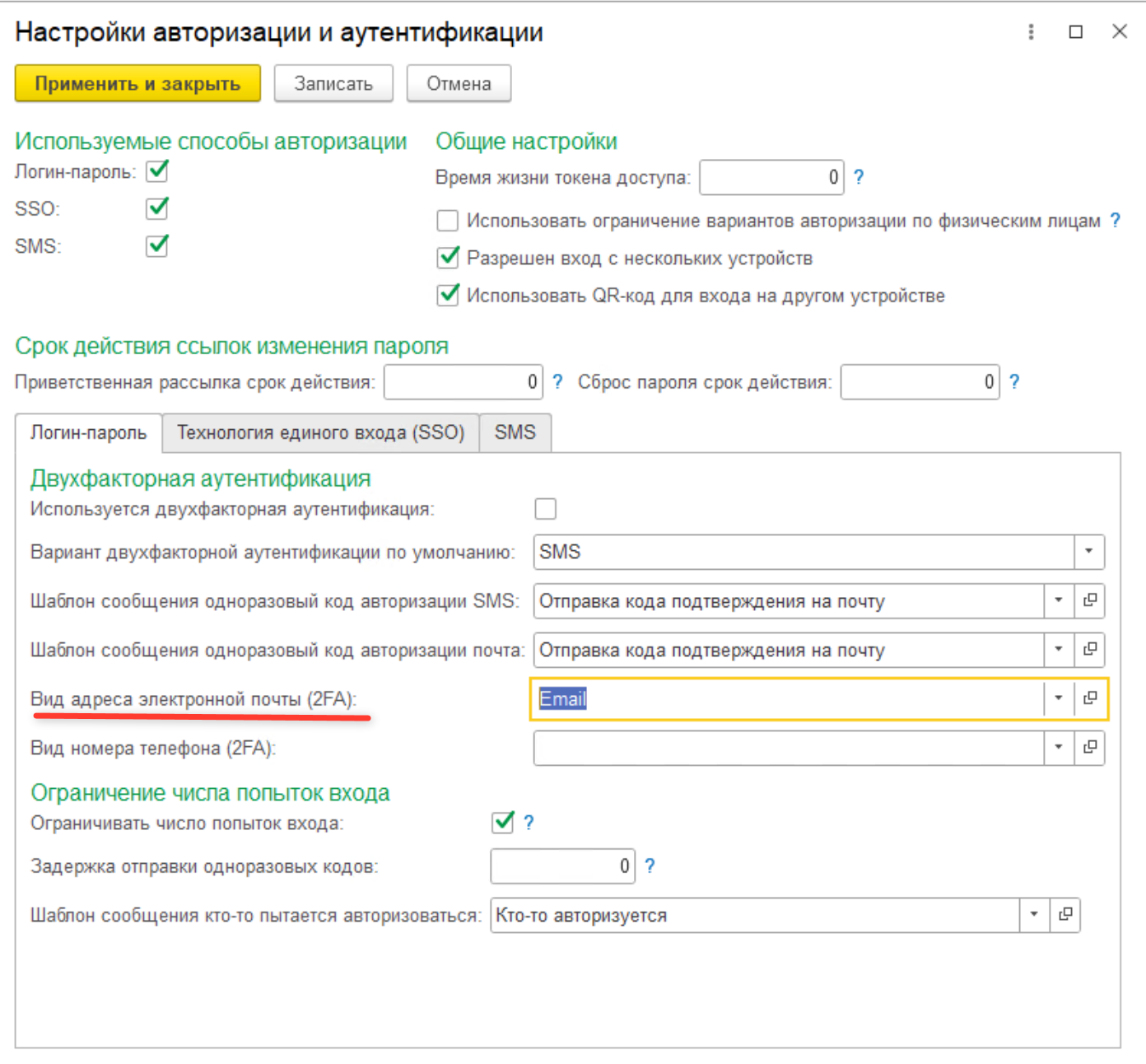This screenshot has height=1064, width=1146.
Task: Enable two-factor authentication checkbox
Action: click(x=545, y=509)
